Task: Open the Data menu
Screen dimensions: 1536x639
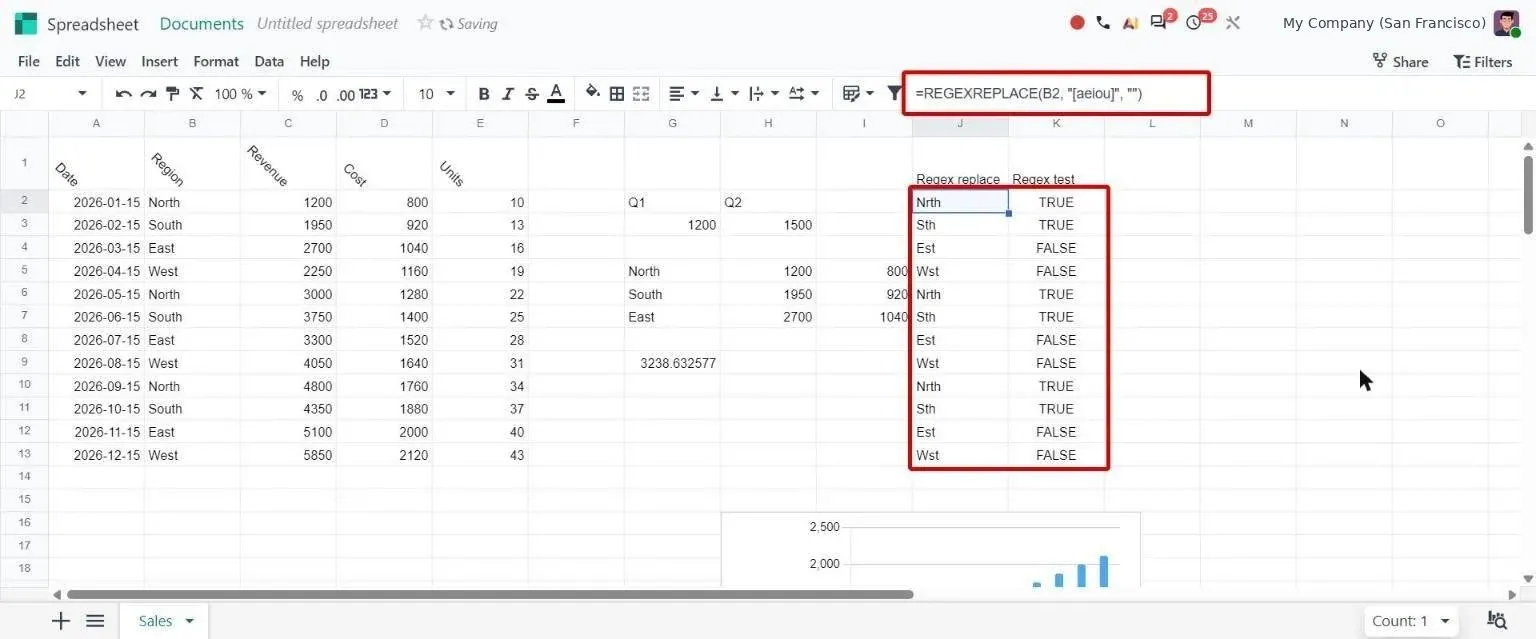Action: [x=269, y=61]
